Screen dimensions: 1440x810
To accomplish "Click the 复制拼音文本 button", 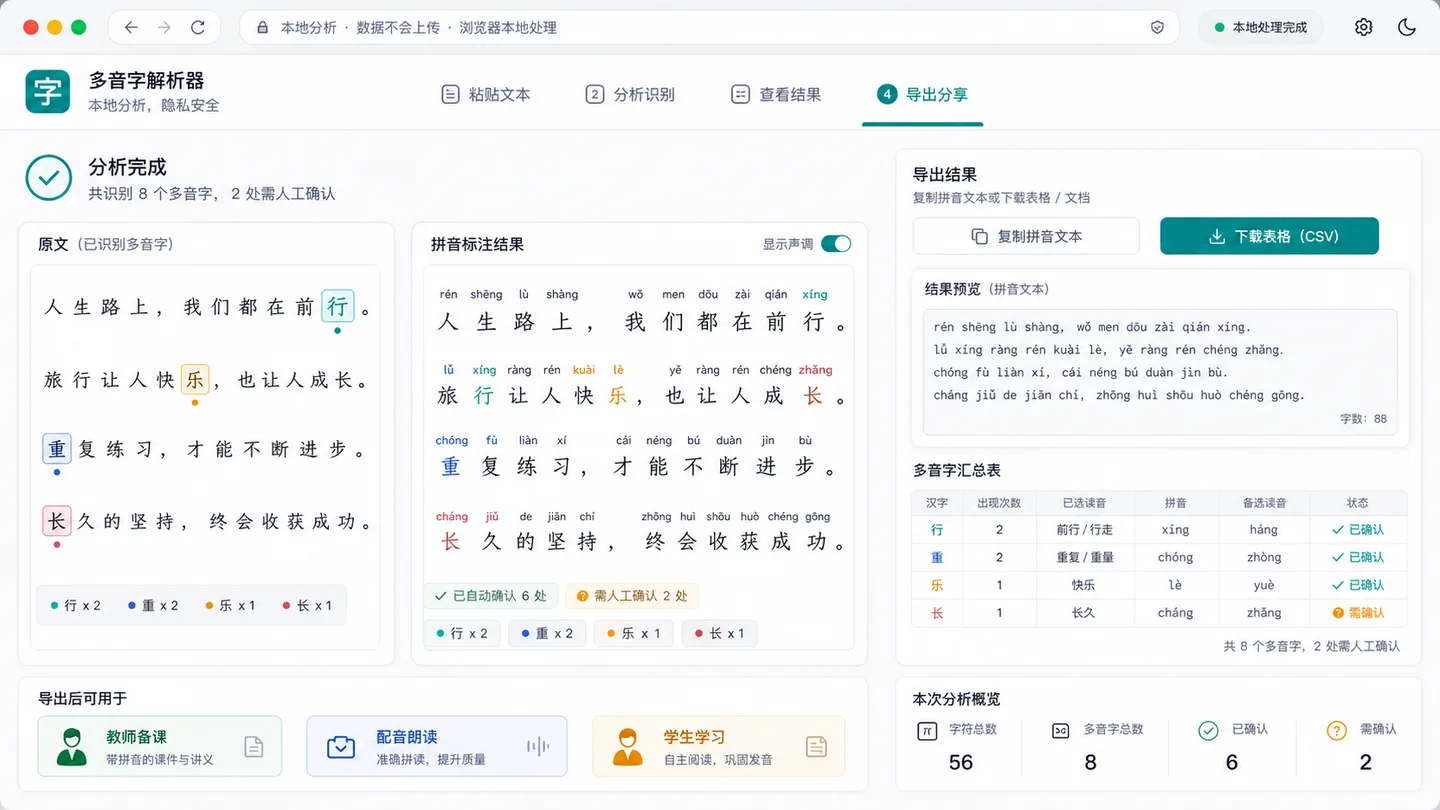I will pos(1026,236).
